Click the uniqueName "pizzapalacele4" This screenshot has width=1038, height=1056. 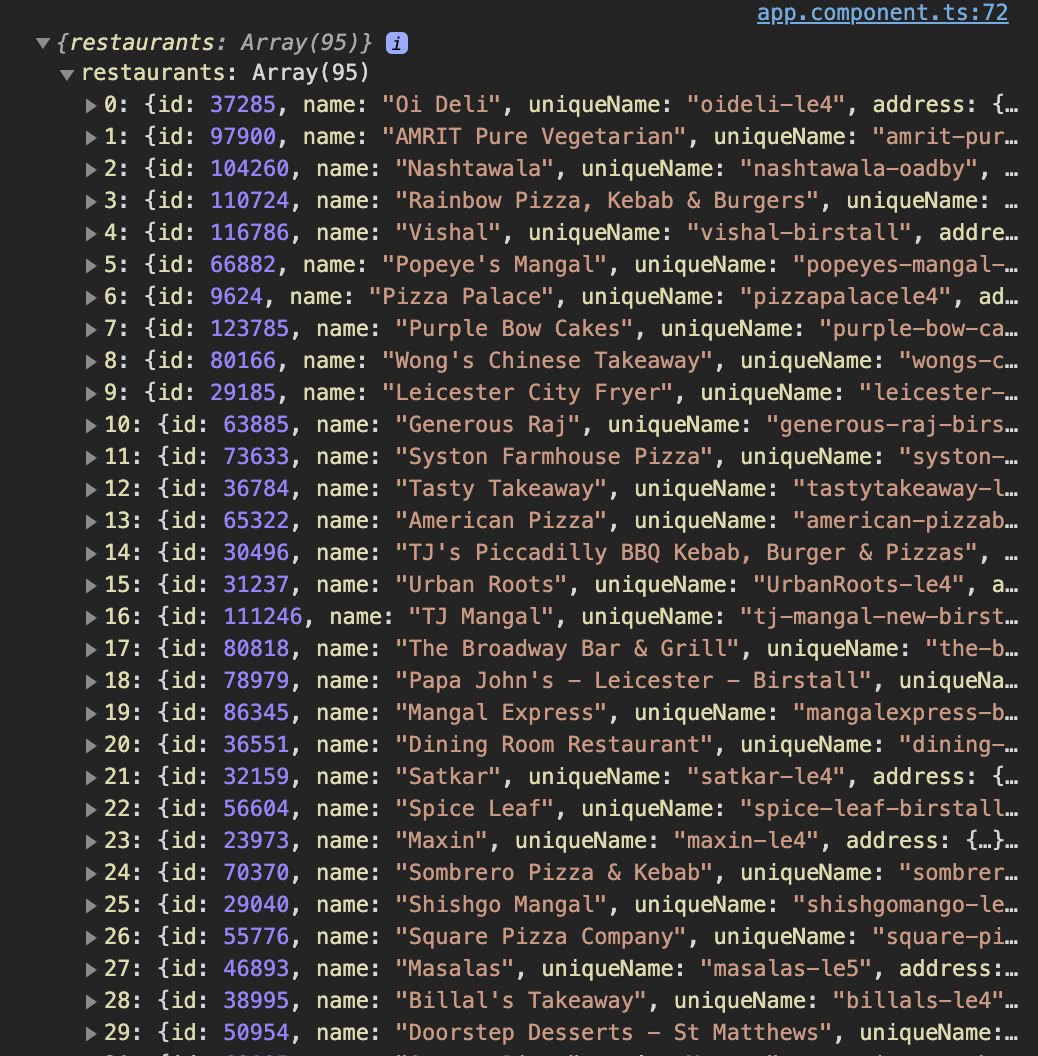(x=845, y=296)
